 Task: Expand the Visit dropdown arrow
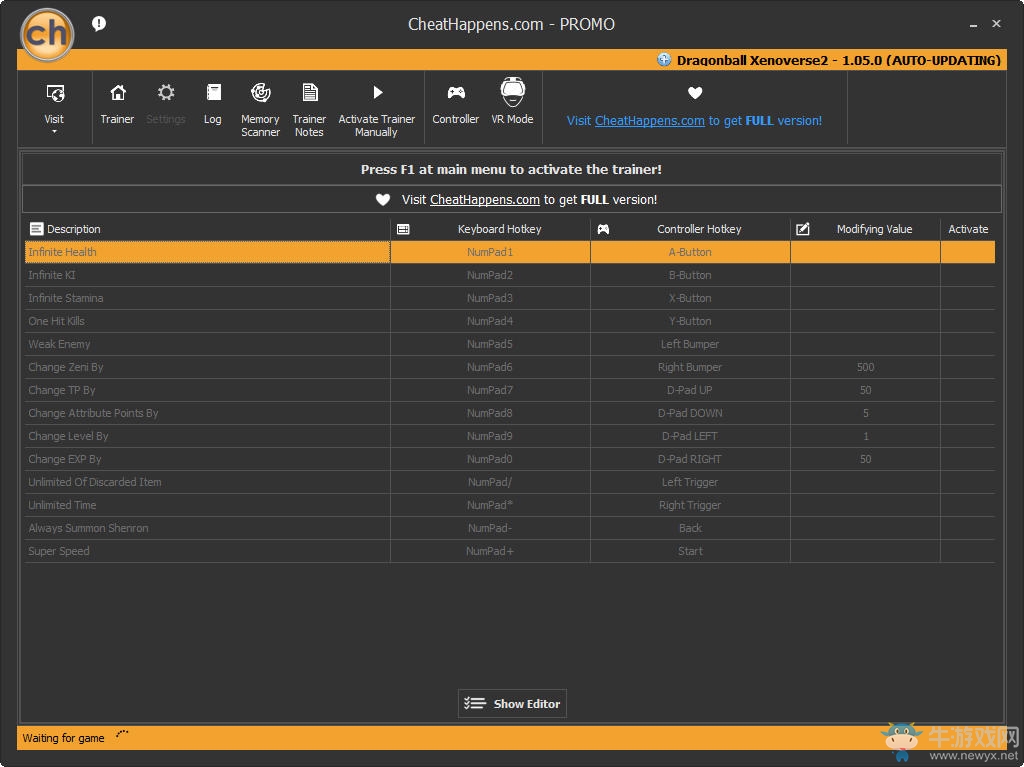click(54, 131)
